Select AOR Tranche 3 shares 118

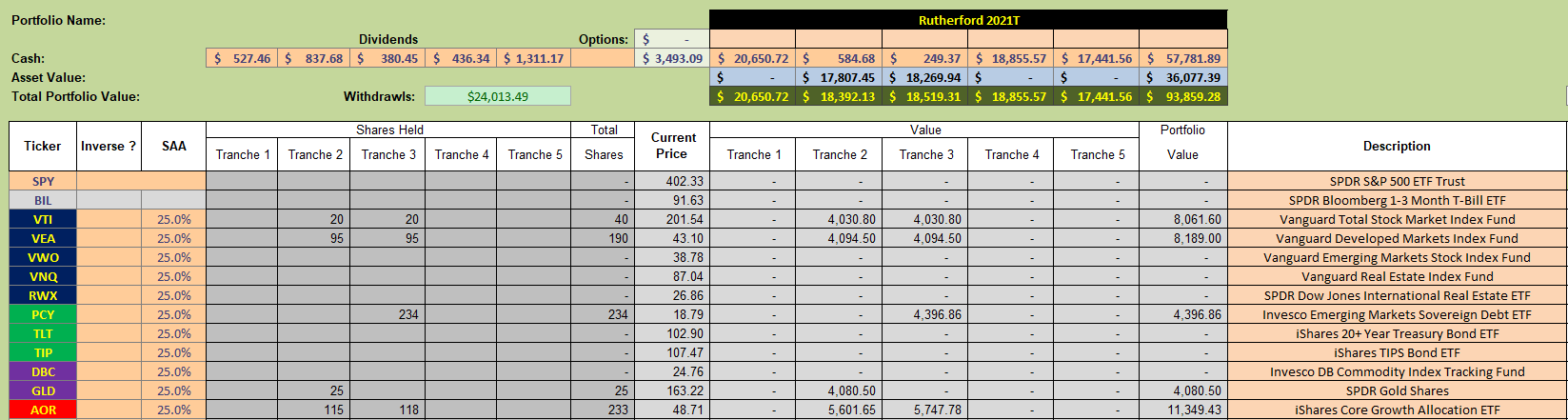pyautogui.click(x=387, y=410)
